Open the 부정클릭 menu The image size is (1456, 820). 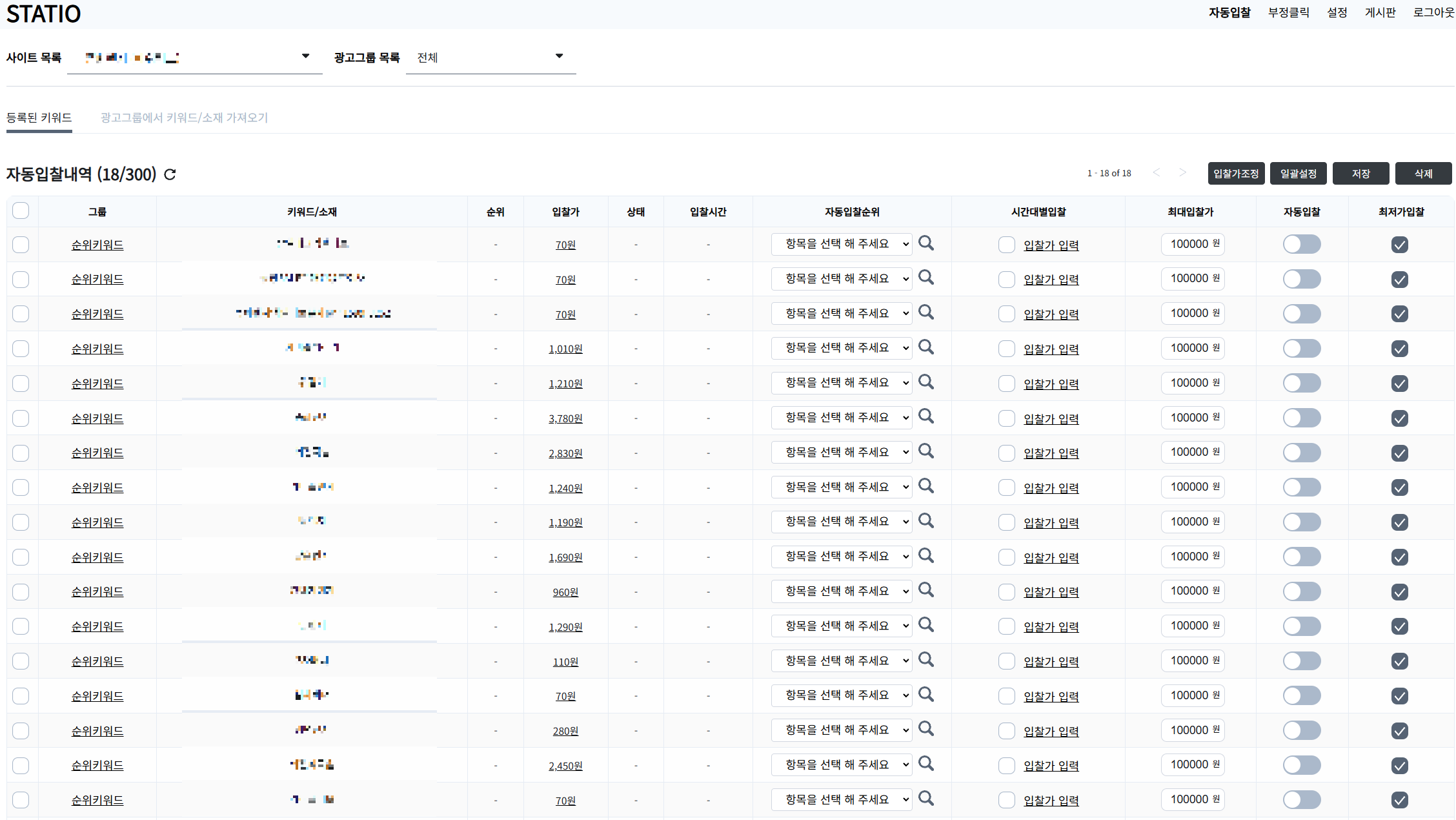[1288, 12]
